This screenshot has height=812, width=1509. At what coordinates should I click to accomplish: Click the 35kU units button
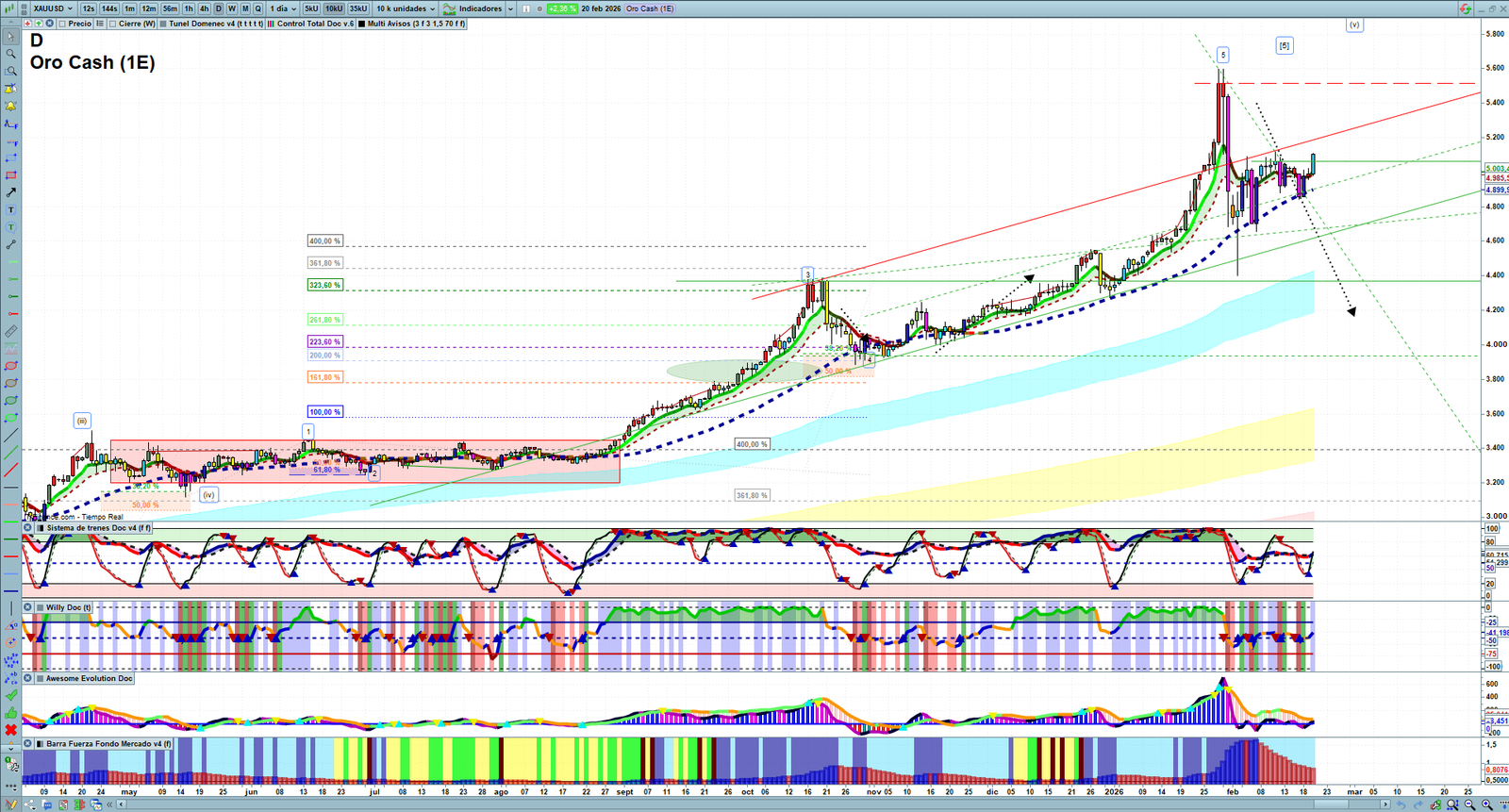[x=358, y=8]
